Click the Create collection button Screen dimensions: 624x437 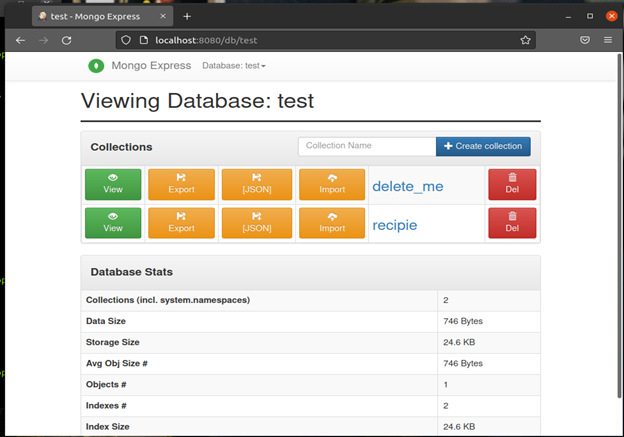pos(483,146)
